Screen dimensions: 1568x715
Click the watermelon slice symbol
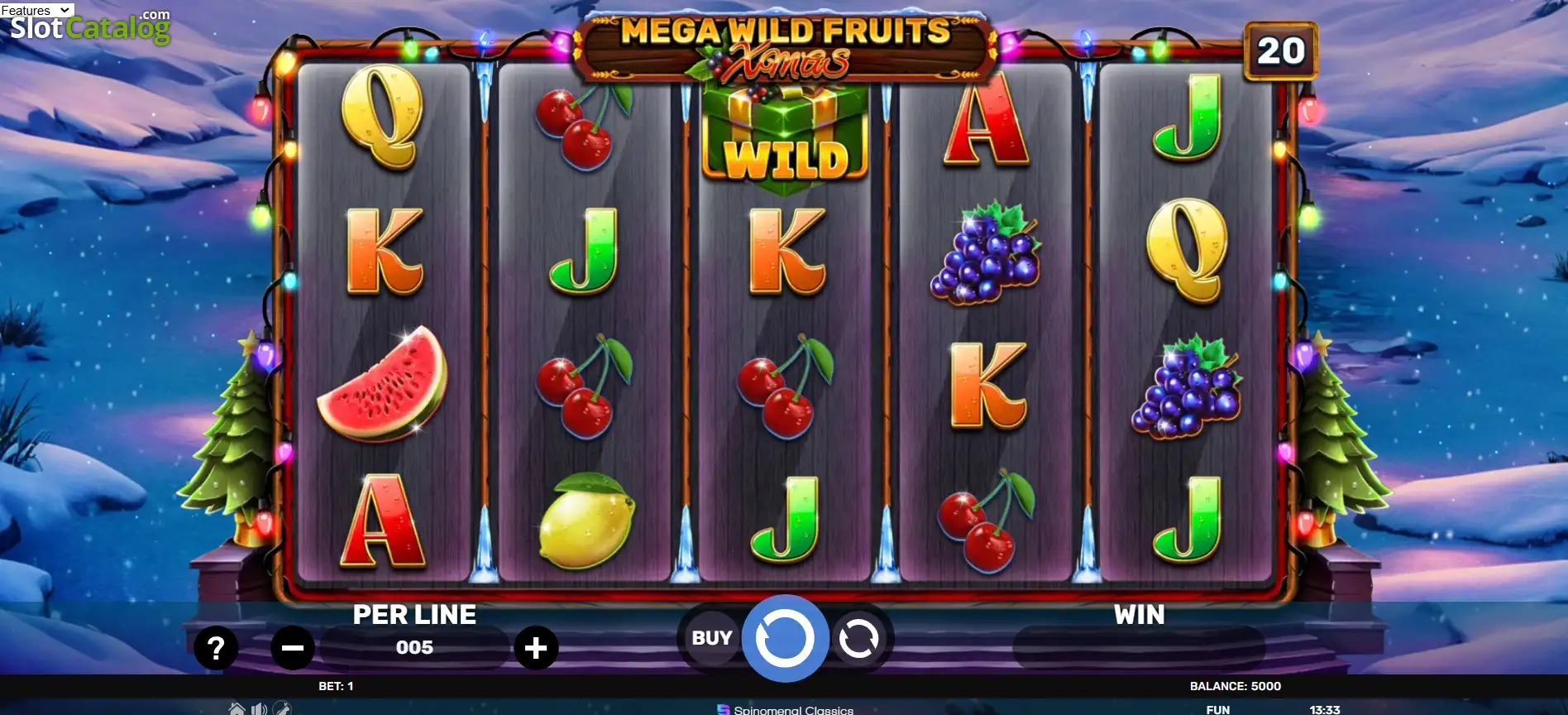[383, 384]
